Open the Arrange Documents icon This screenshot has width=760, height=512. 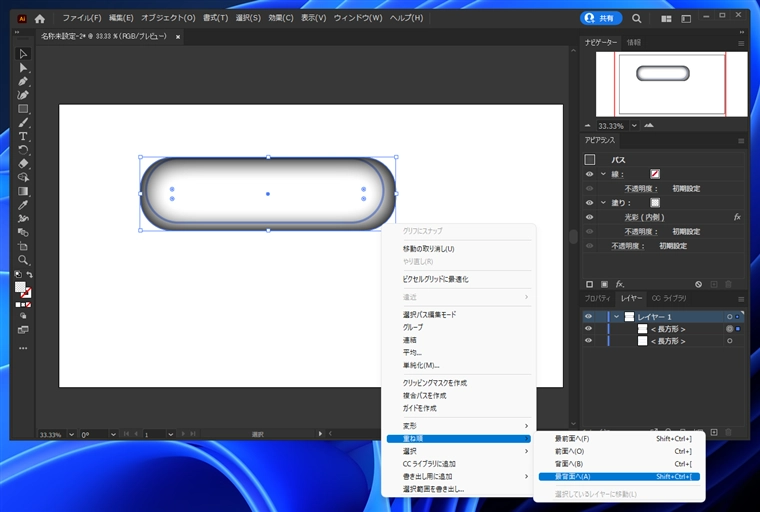point(666,18)
